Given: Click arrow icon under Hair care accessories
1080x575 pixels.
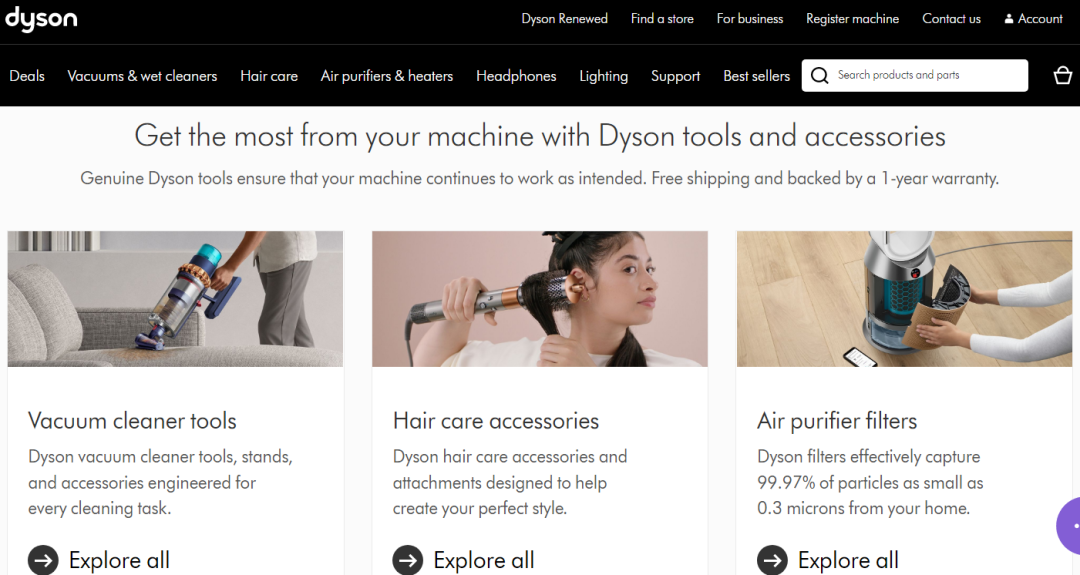Looking at the screenshot, I should [x=408, y=560].
